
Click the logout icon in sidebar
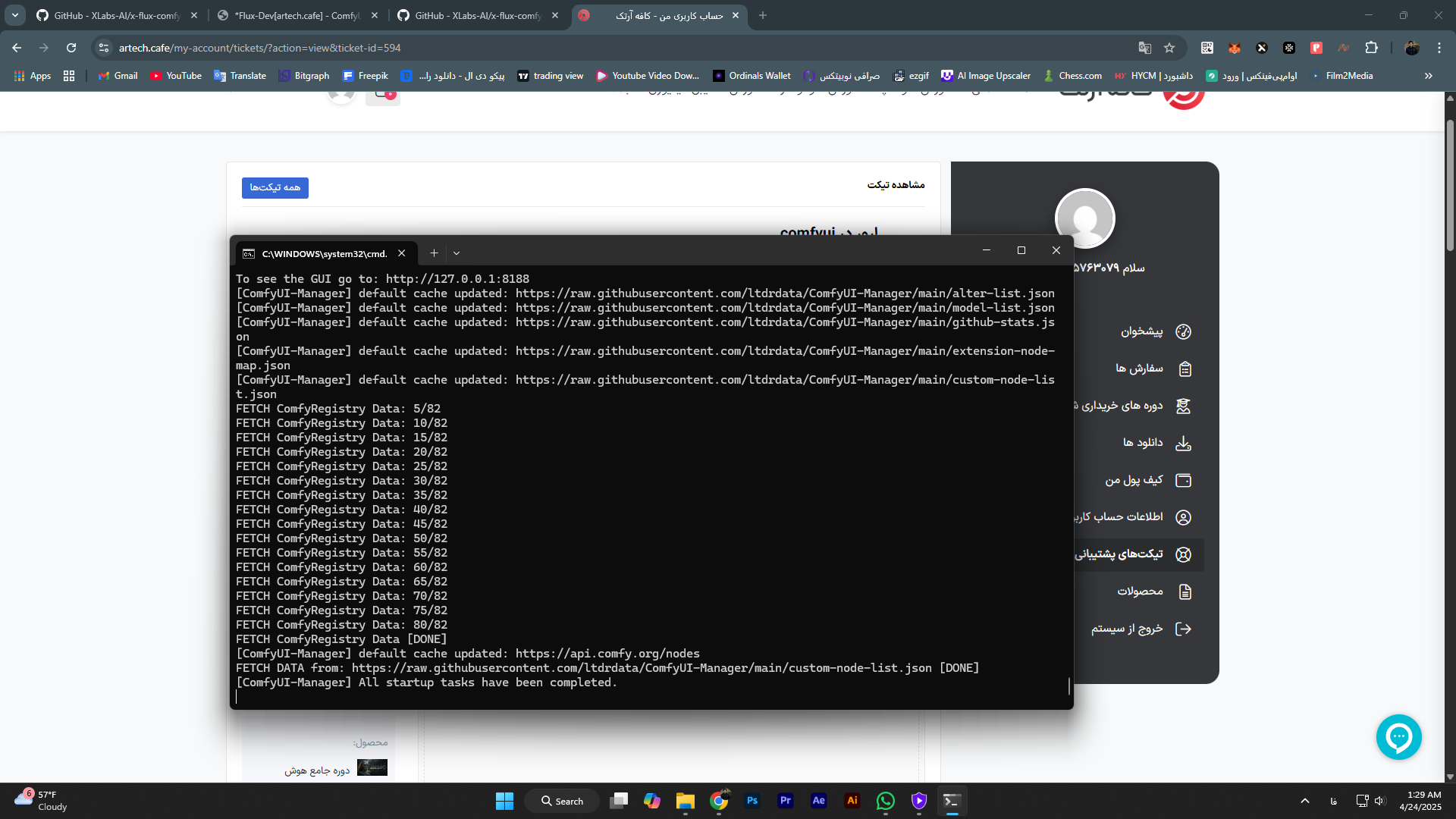pyautogui.click(x=1183, y=629)
